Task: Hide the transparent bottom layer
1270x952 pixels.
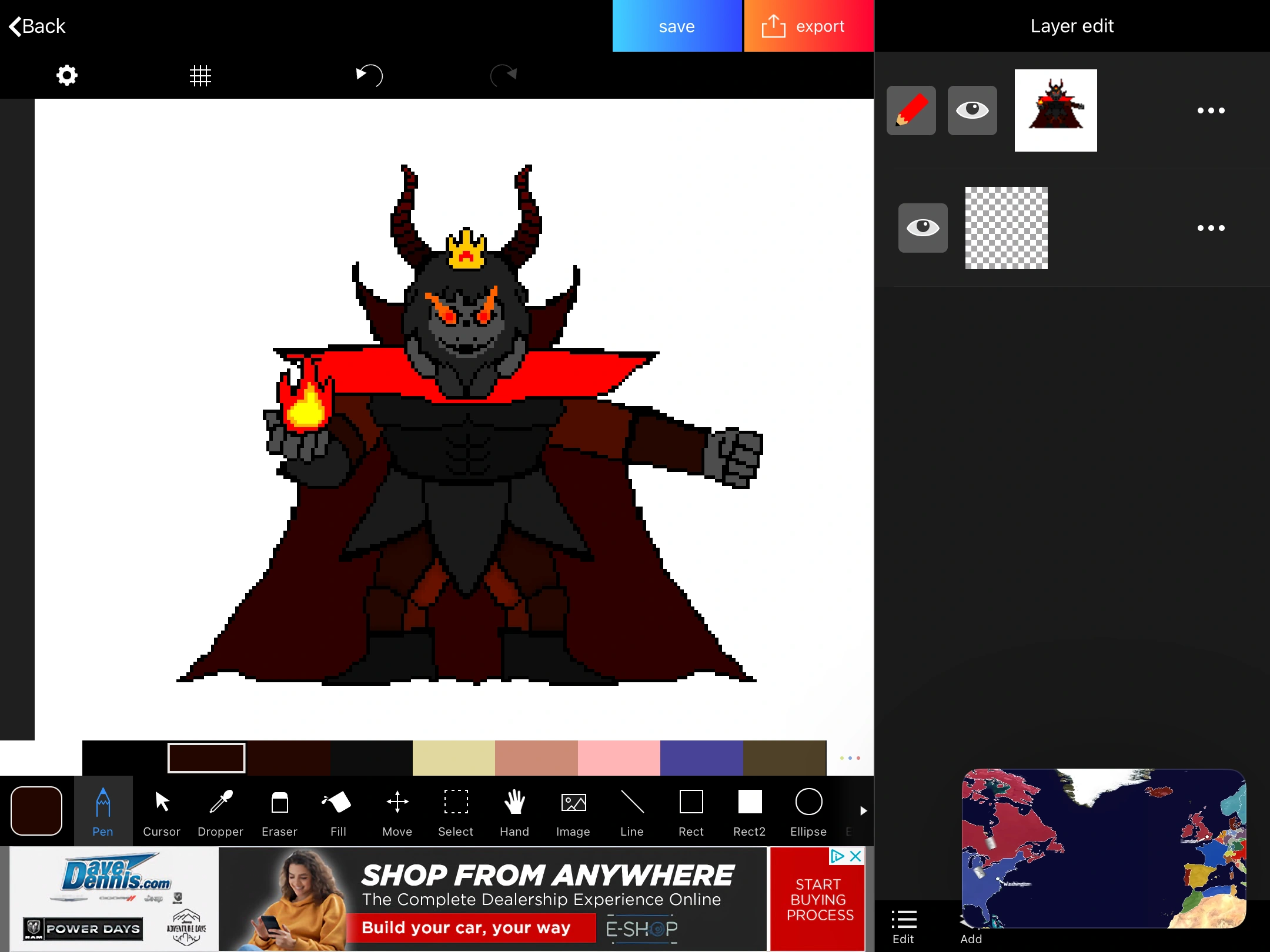Action: click(923, 227)
